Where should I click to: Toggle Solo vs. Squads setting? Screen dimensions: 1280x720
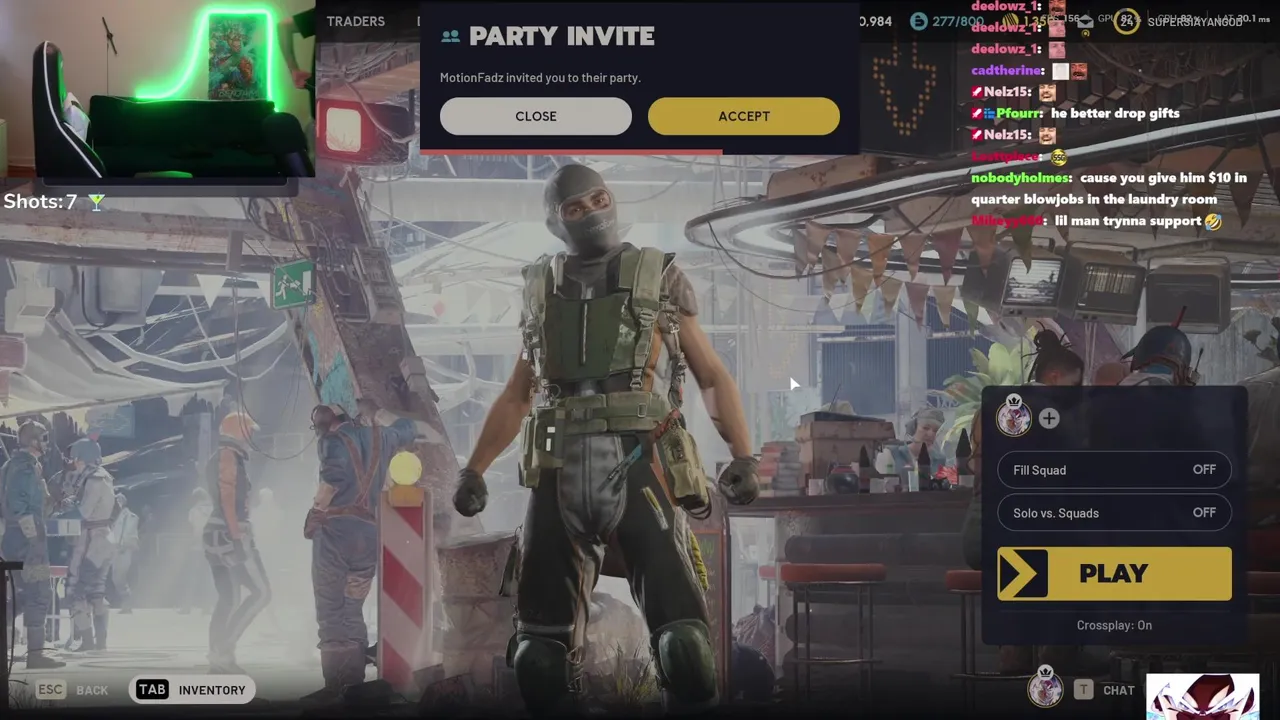pyautogui.click(x=1114, y=513)
